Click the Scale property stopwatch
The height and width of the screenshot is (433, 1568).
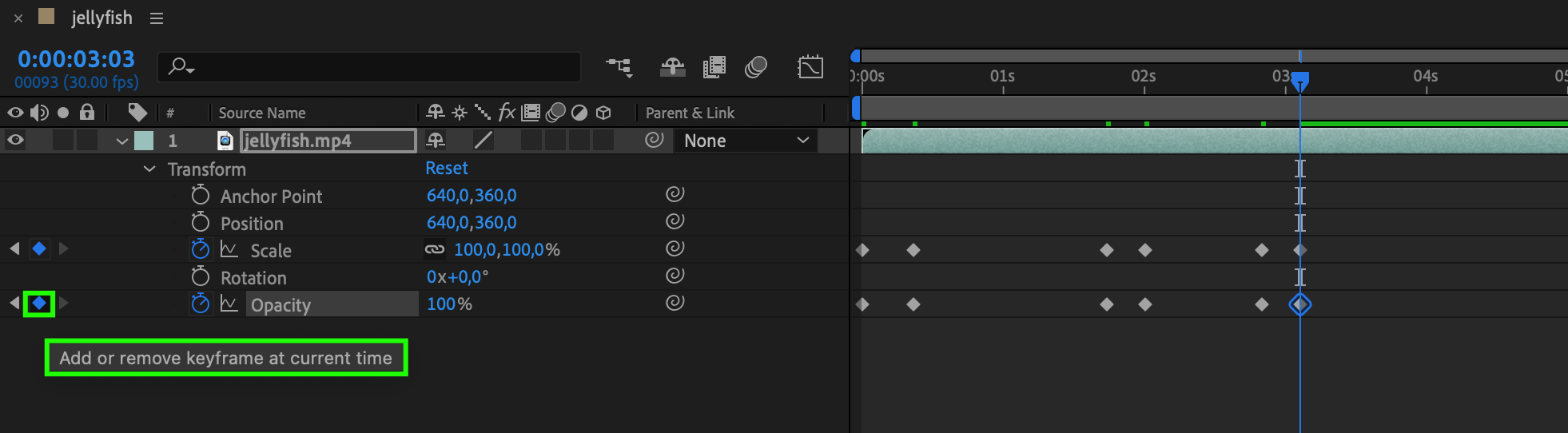[x=201, y=250]
